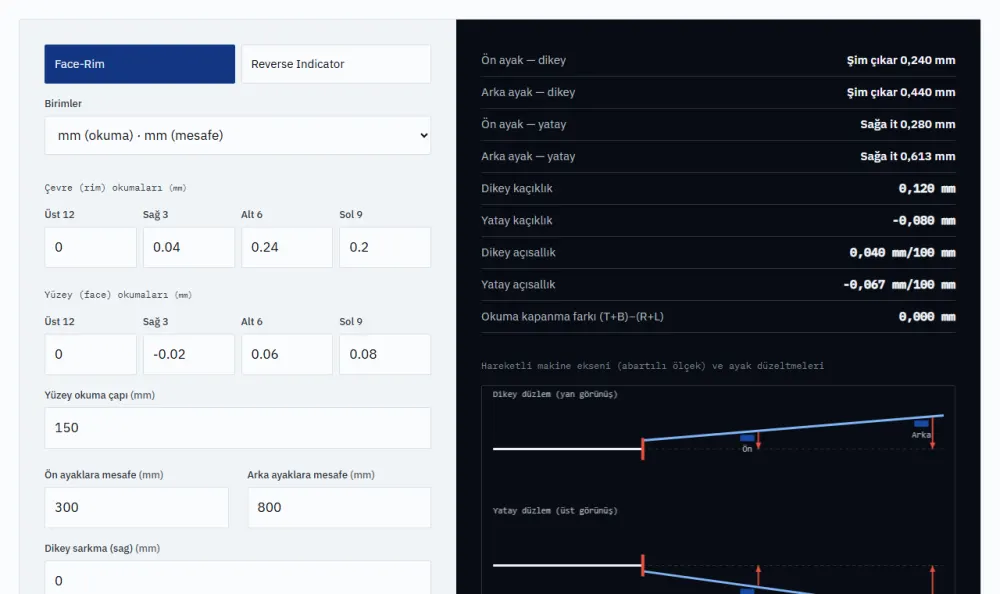
Task: Click the Dikey sarkma (sag) field
Action: 237,578
